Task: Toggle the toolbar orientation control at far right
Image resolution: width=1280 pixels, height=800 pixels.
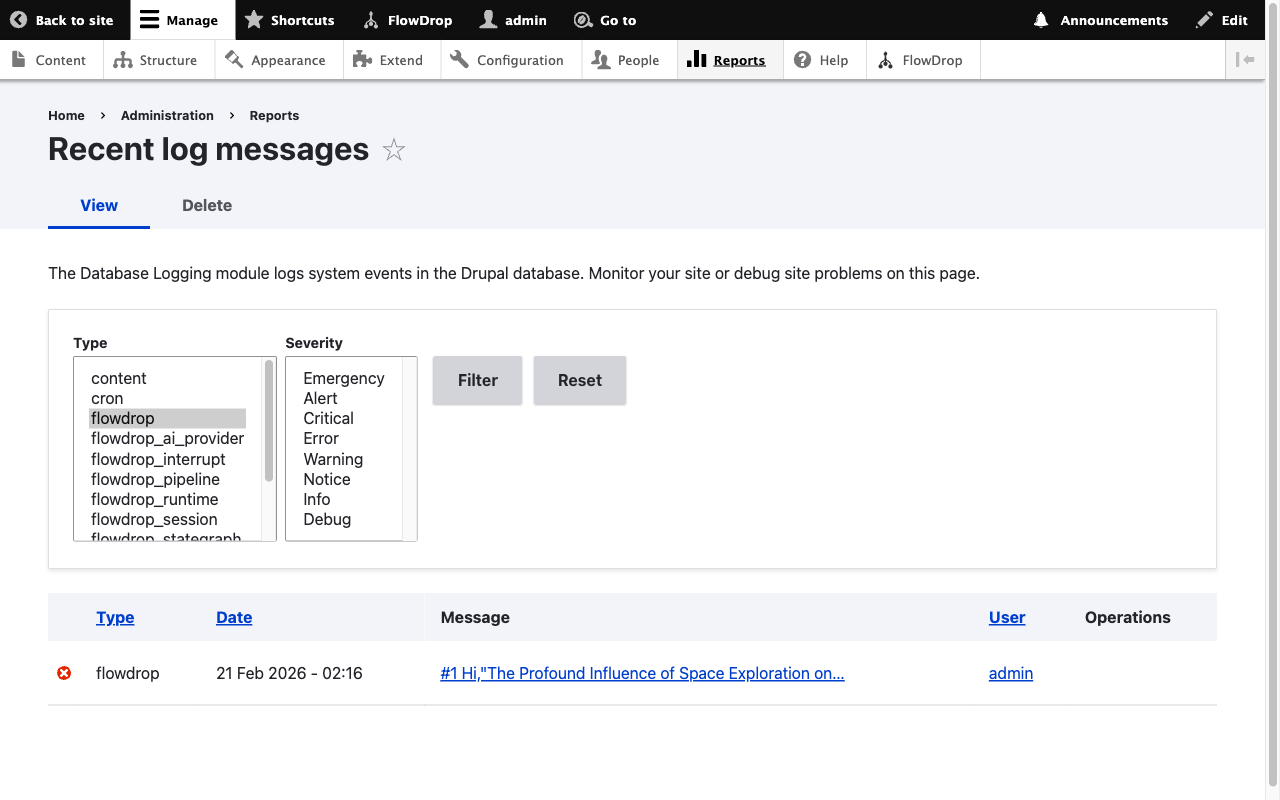Action: [x=1246, y=59]
